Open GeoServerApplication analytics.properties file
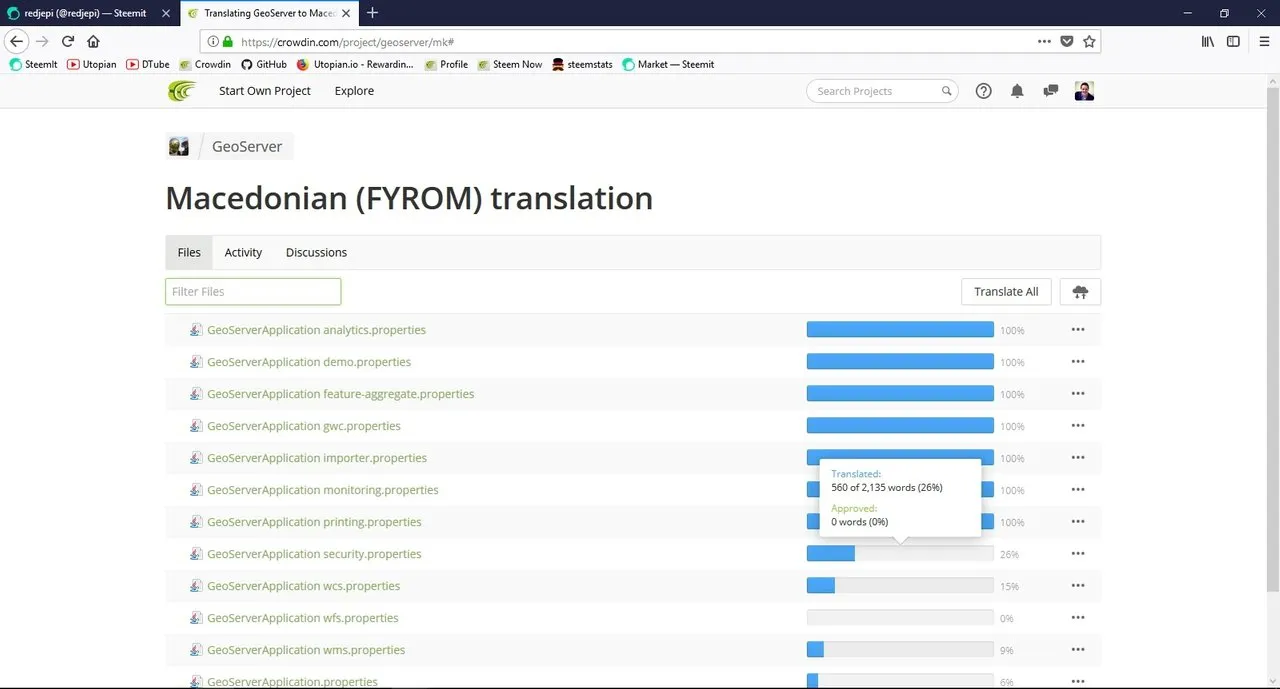Viewport: 1280px width, 689px height. (x=316, y=330)
